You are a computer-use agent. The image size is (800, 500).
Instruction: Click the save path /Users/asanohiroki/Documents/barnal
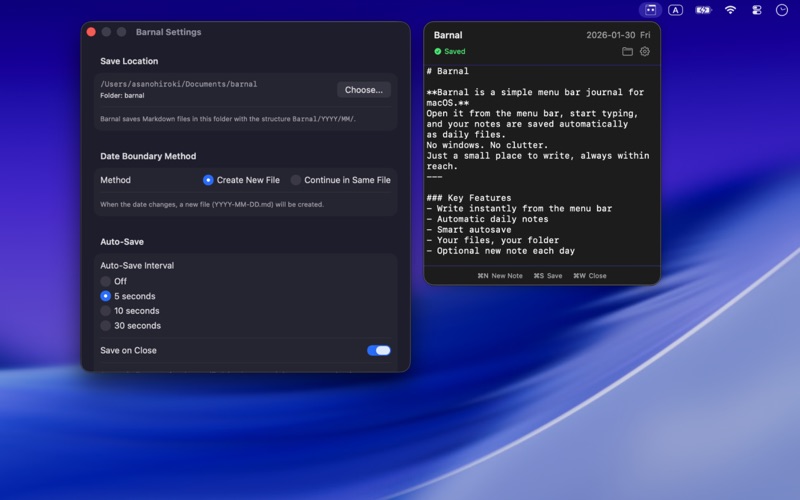click(x=179, y=84)
